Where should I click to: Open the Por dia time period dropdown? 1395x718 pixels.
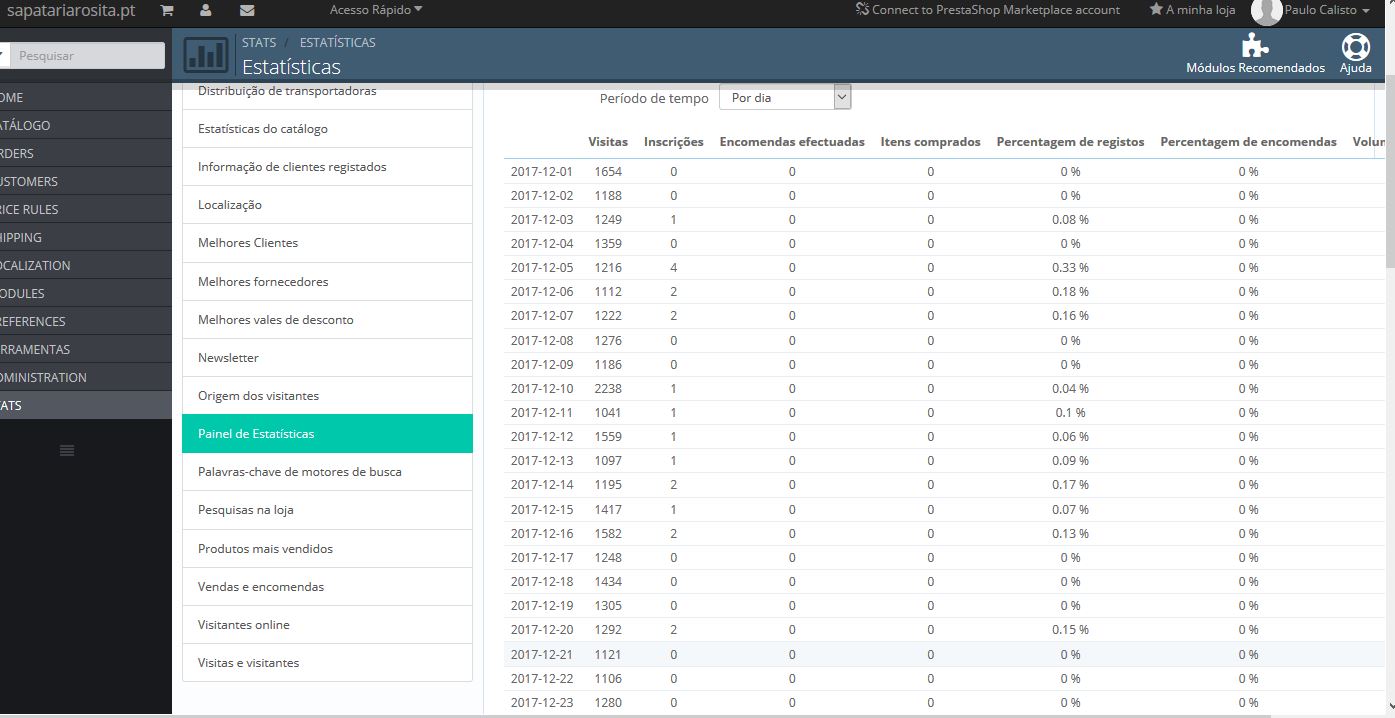click(x=784, y=98)
